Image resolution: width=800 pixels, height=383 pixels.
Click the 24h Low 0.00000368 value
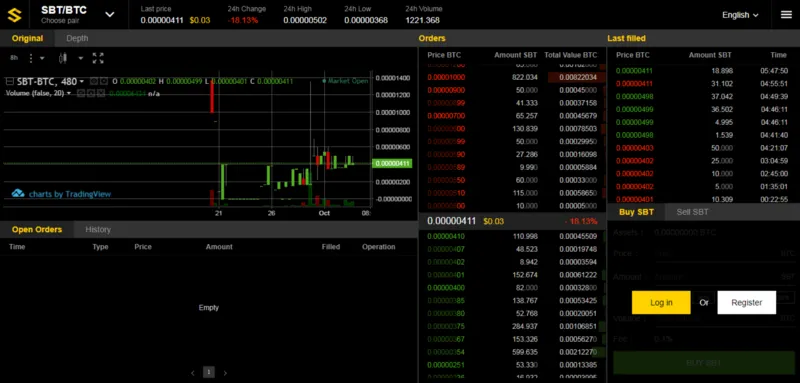[366, 20]
